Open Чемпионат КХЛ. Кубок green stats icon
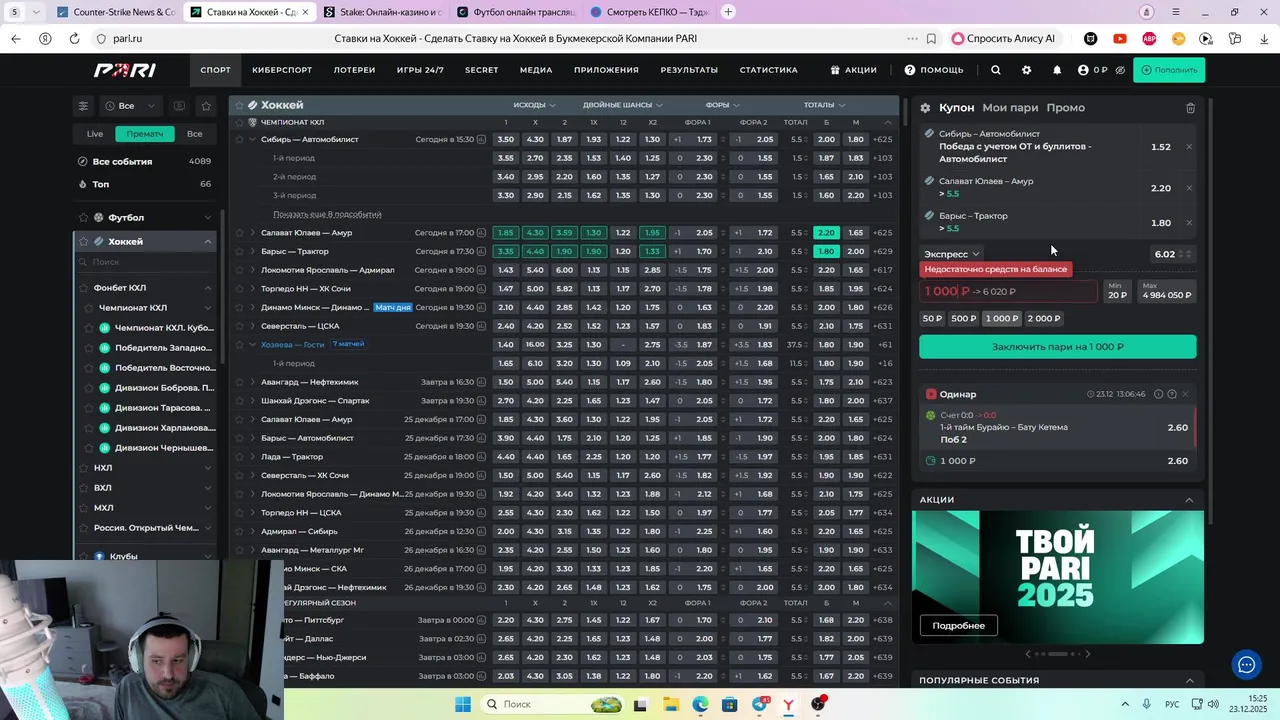This screenshot has width=1280, height=720. click(104, 328)
